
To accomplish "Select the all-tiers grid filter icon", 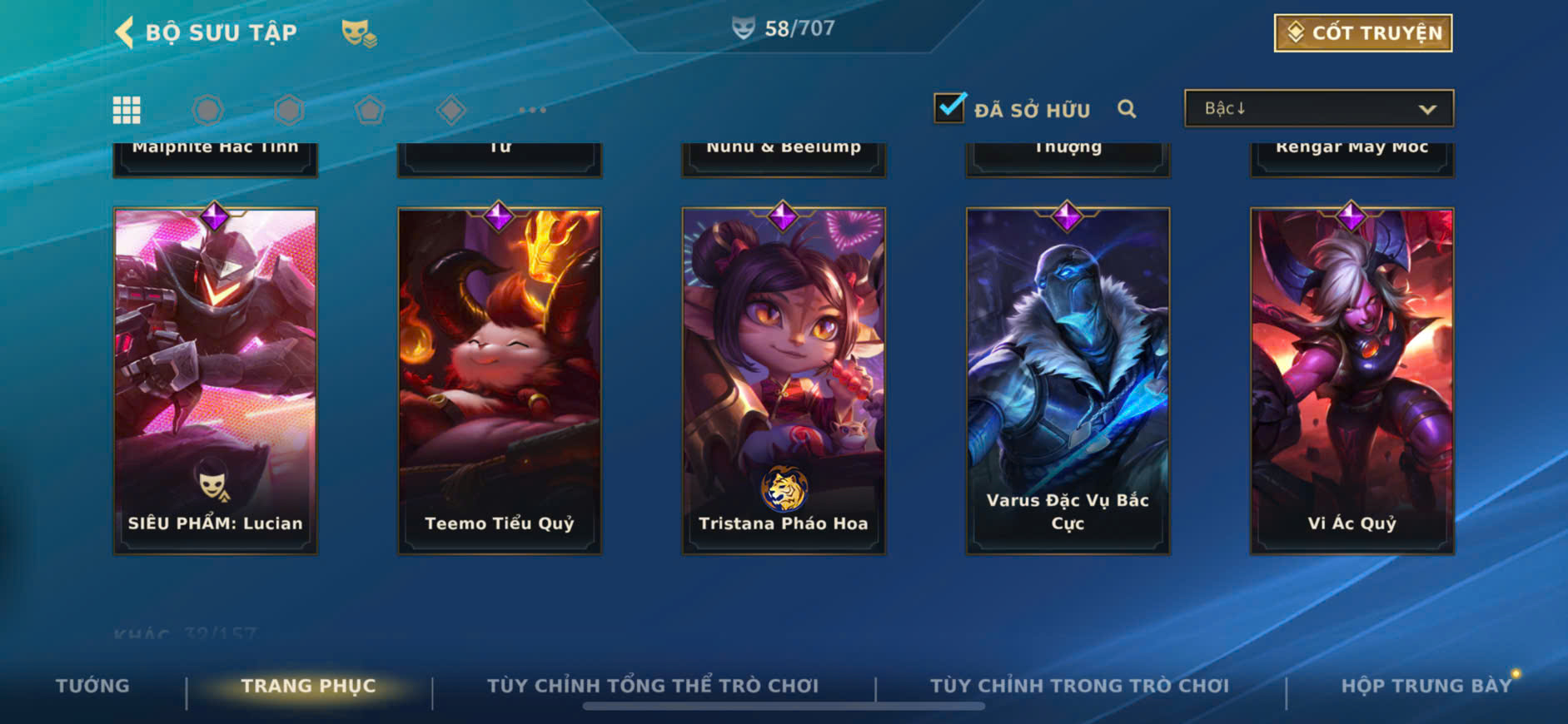I will (127, 110).
